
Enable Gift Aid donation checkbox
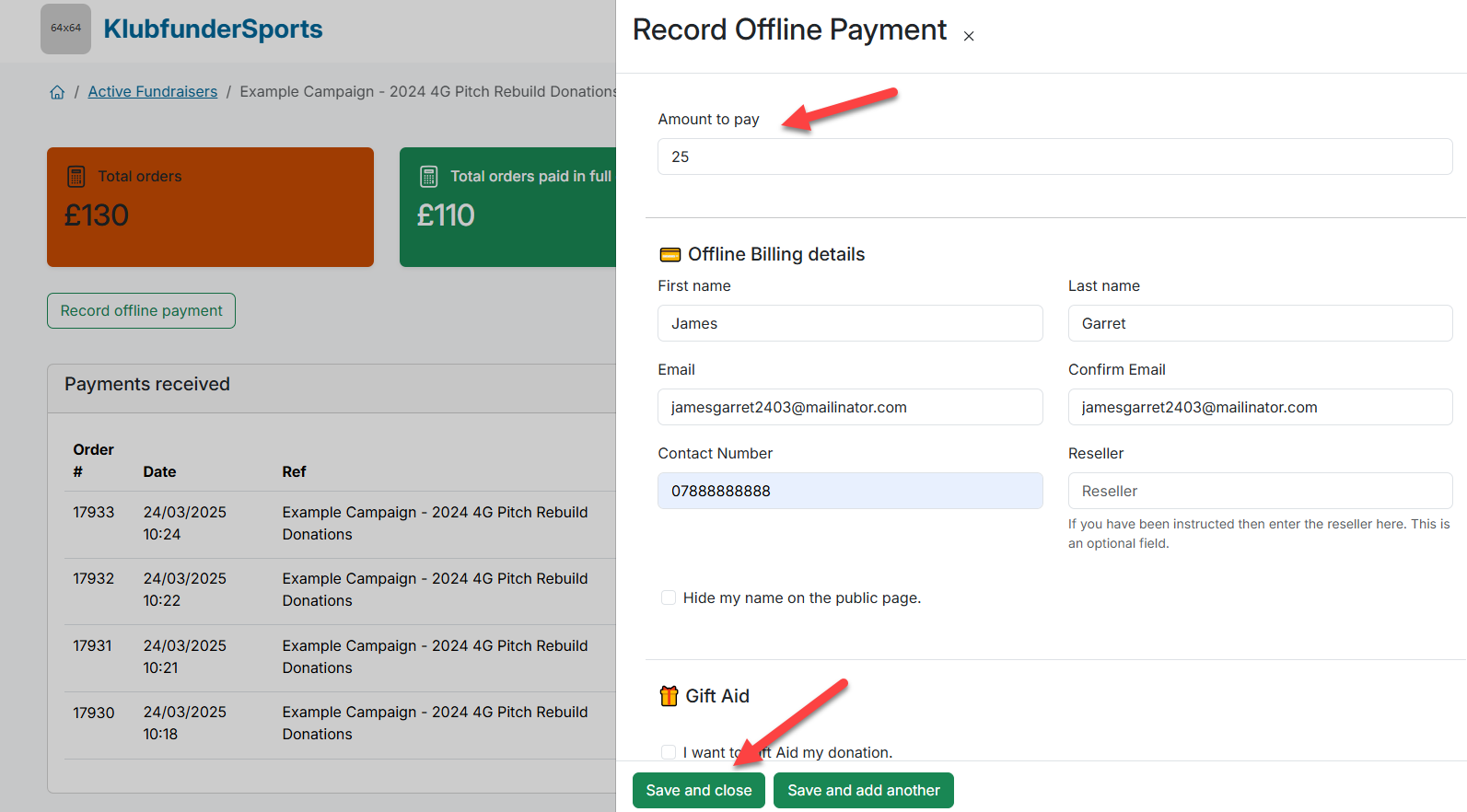click(x=669, y=752)
